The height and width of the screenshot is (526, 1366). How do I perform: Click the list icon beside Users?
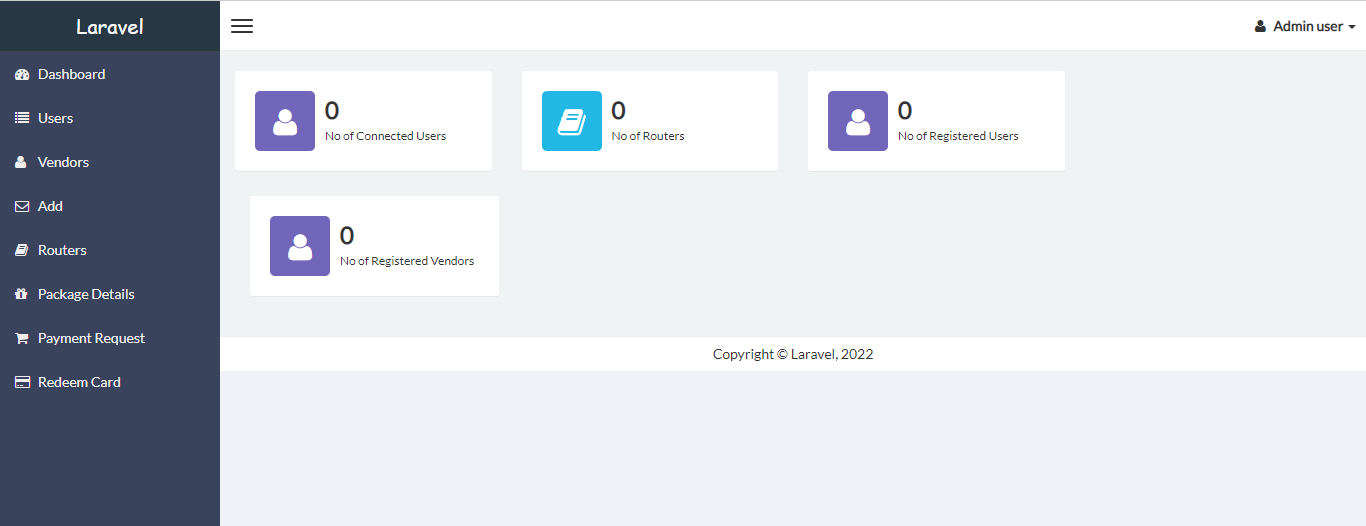click(x=22, y=118)
